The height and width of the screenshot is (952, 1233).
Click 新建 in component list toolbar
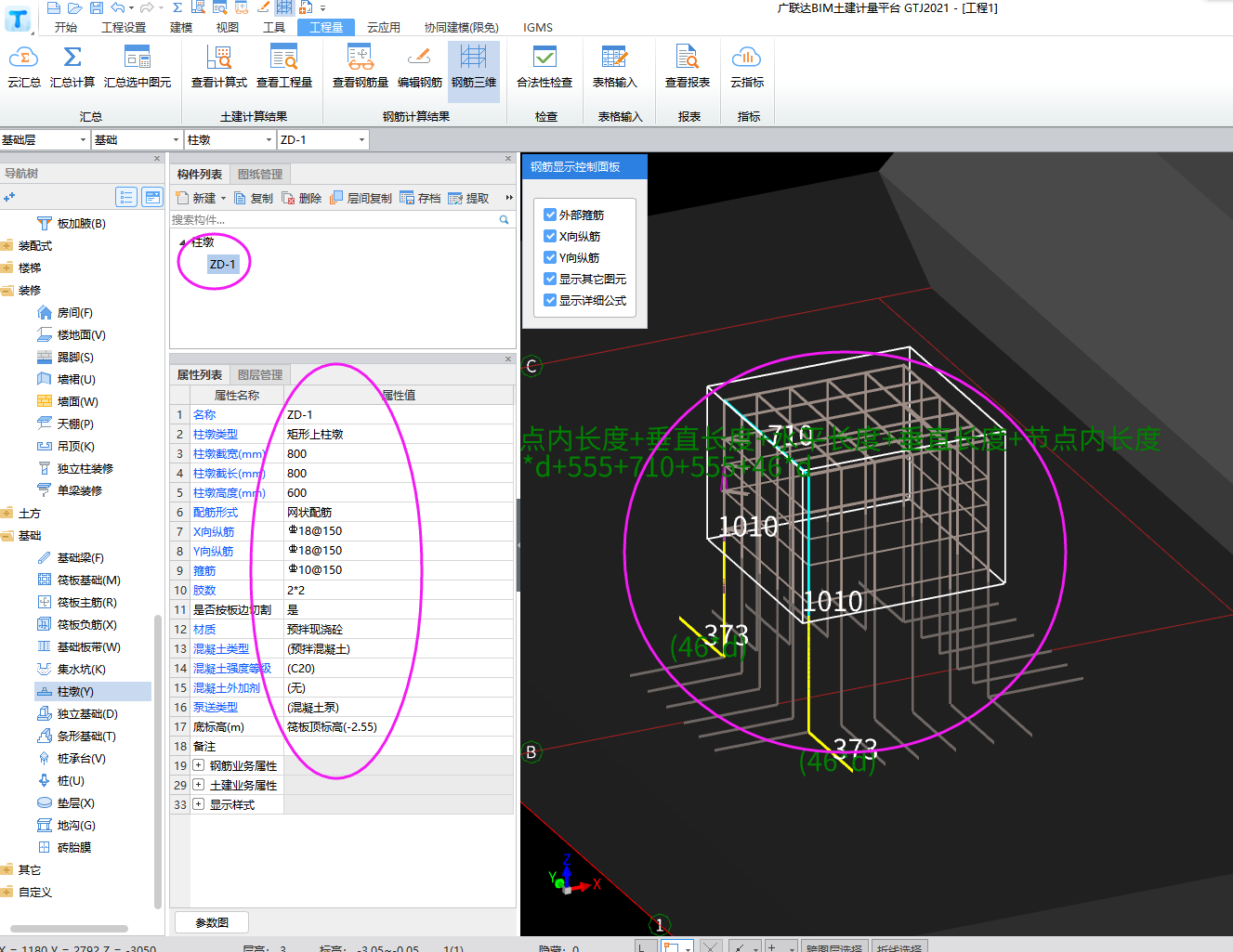[x=196, y=198]
